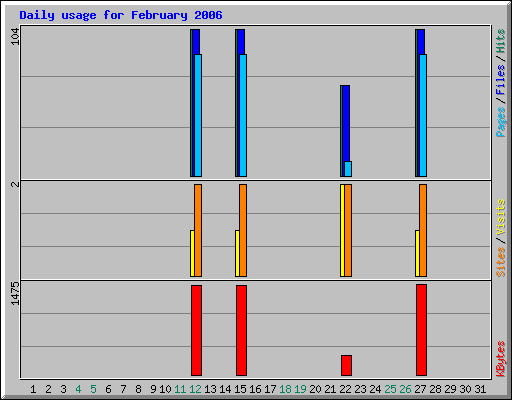
Task: Click day 27 on the date axis
Action: (x=420, y=389)
